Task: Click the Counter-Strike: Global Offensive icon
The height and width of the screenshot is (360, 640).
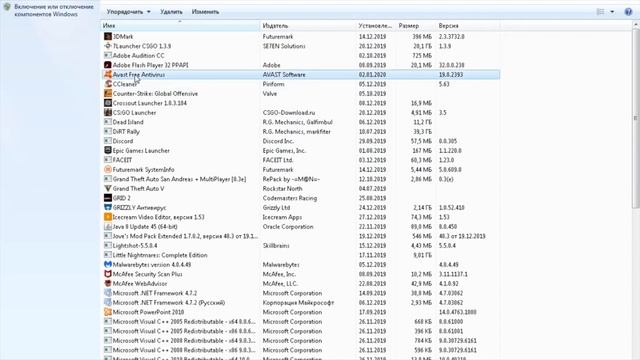Action: (108, 93)
